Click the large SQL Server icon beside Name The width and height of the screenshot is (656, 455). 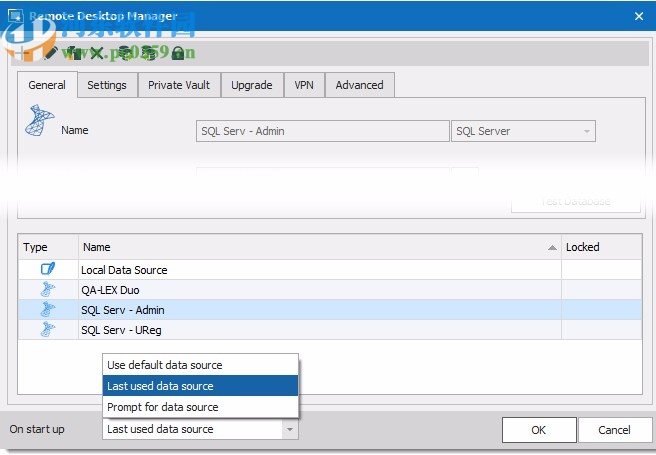pyautogui.click(x=39, y=120)
